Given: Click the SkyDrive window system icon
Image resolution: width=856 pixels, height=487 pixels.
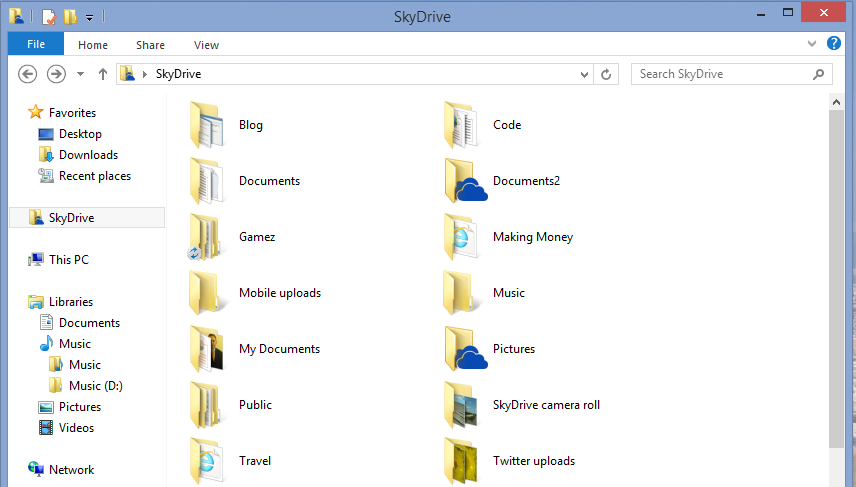Looking at the screenshot, I should pyautogui.click(x=16, y=16).
